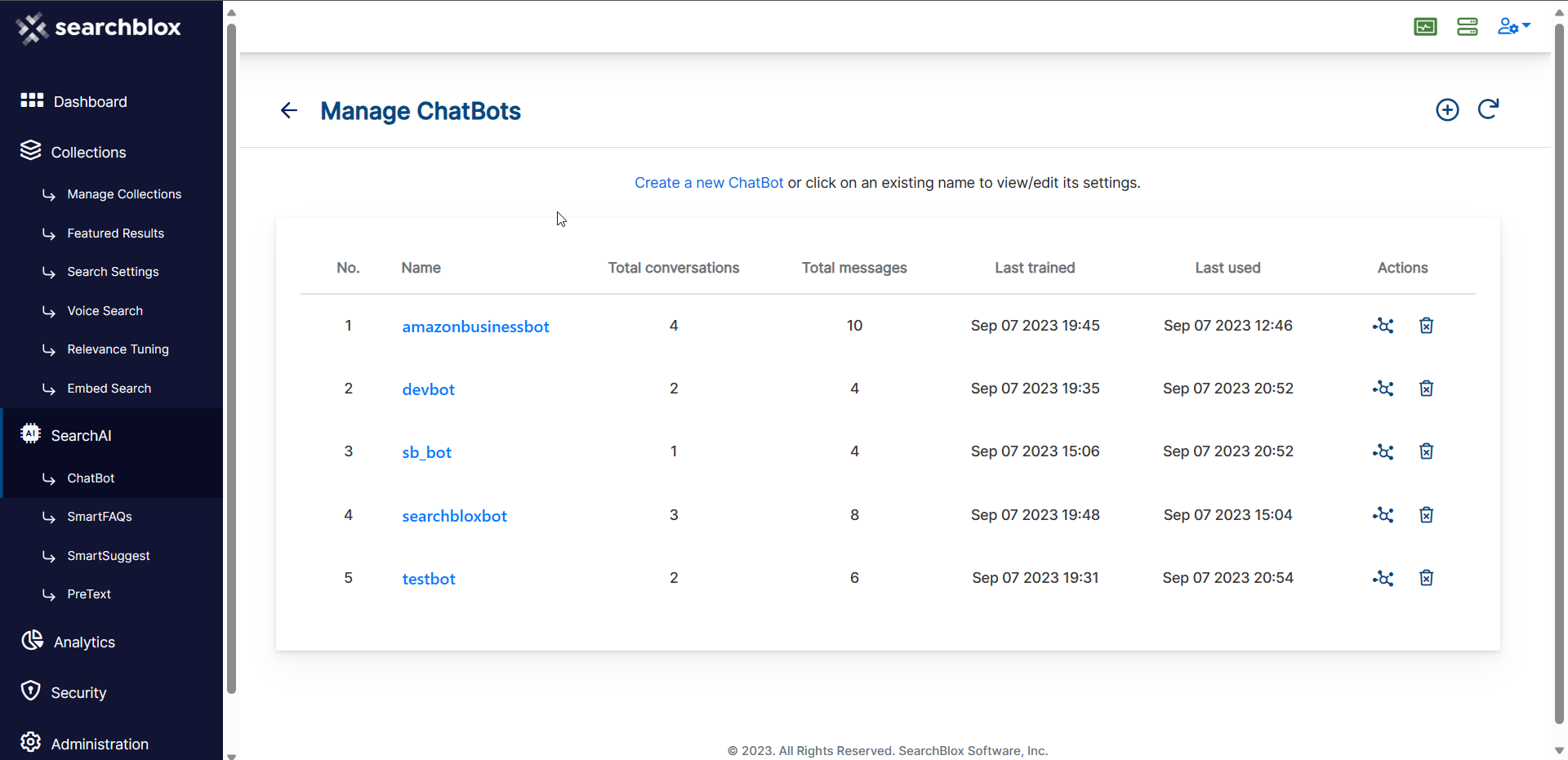
Task: Click searchbloxbot's last trained date 19:48
Action: 1035,515
